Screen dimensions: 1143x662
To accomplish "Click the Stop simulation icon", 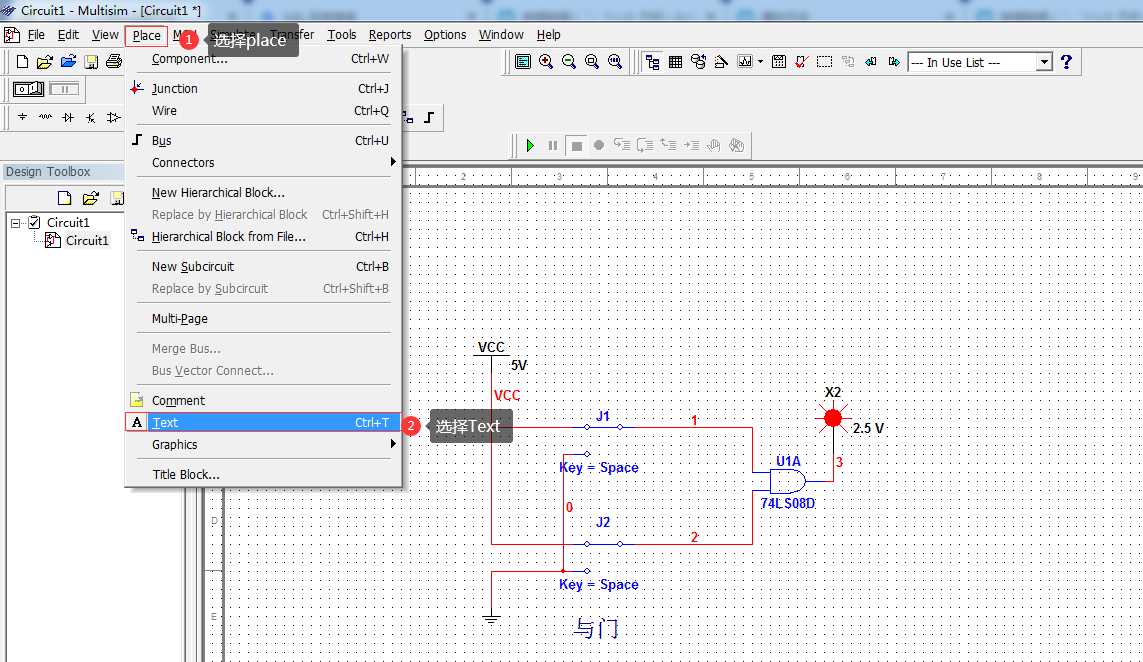I will [576, 145].
